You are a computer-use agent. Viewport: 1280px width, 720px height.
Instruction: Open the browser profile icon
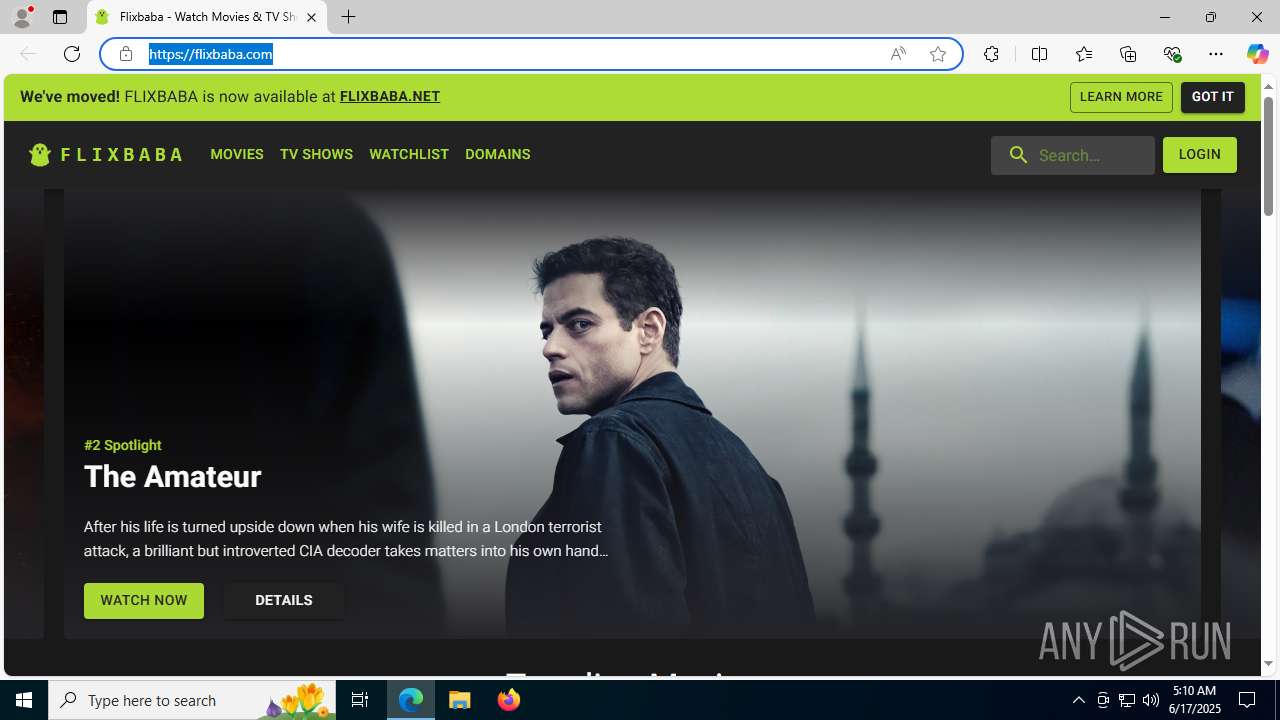22,17
